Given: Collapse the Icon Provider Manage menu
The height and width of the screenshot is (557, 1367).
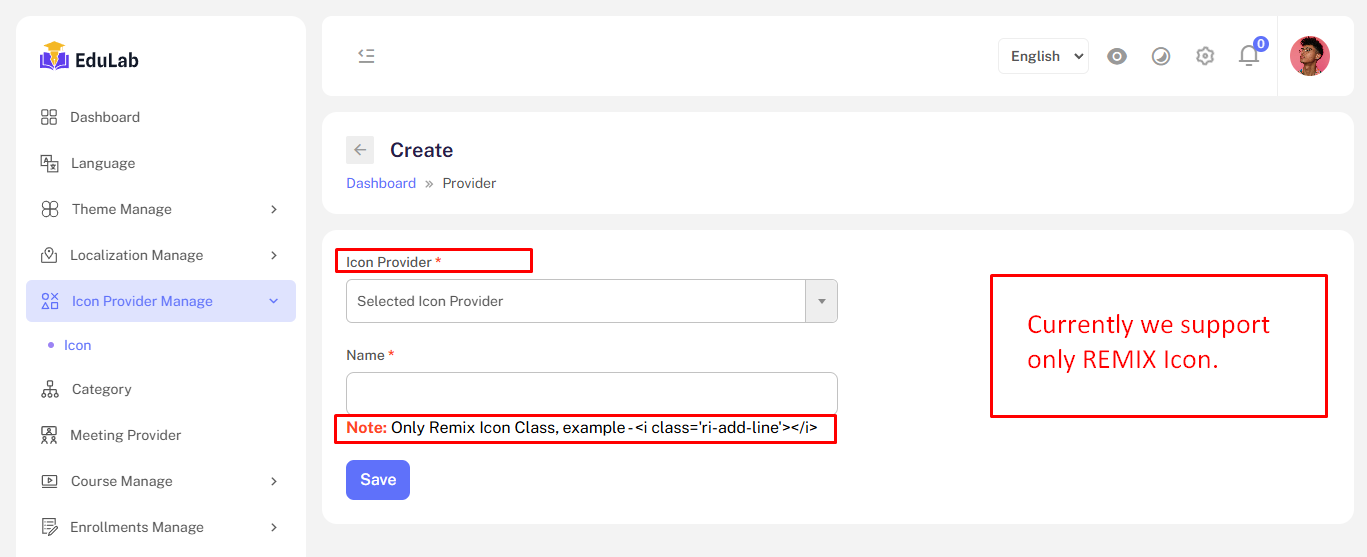Looking at the screenshot, I should 274,301.
